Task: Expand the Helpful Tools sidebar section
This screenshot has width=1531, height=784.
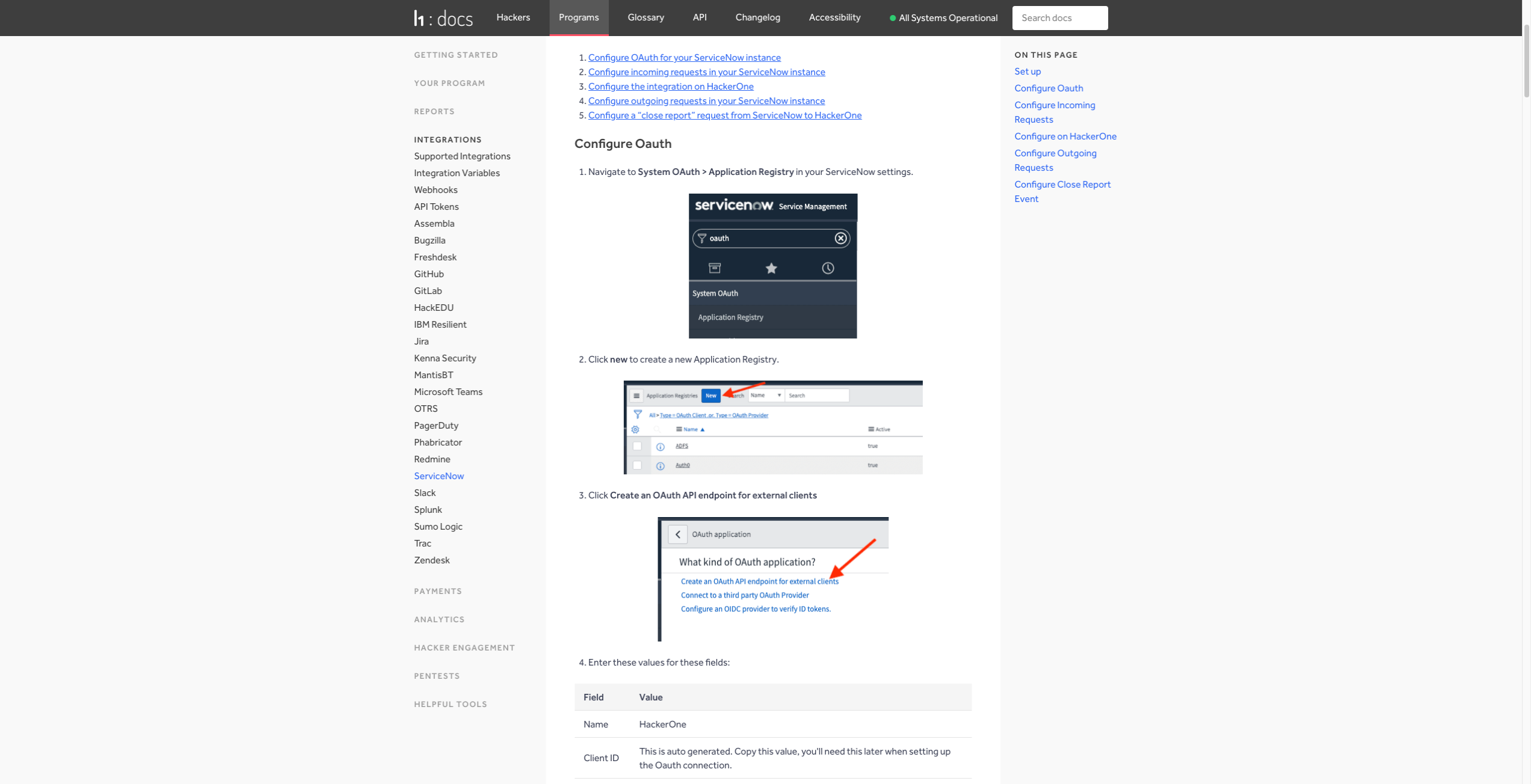Action: click(x=451, y=704)
